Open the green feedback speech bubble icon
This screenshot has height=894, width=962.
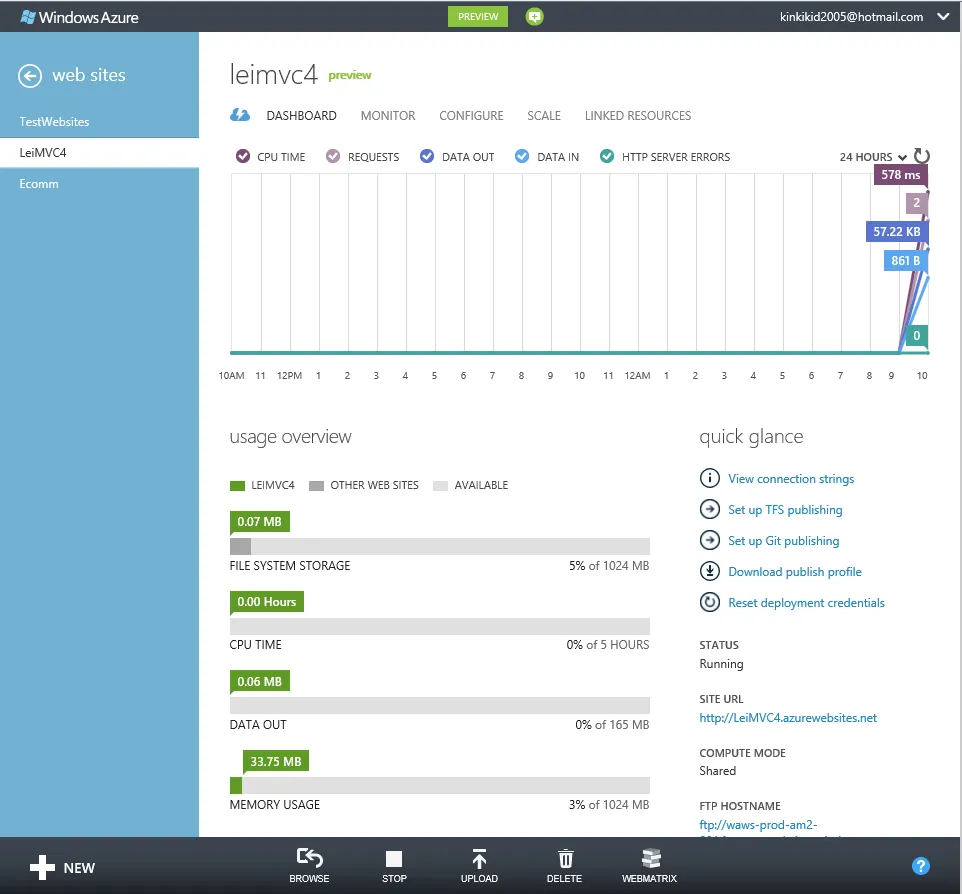click(534, 17)
